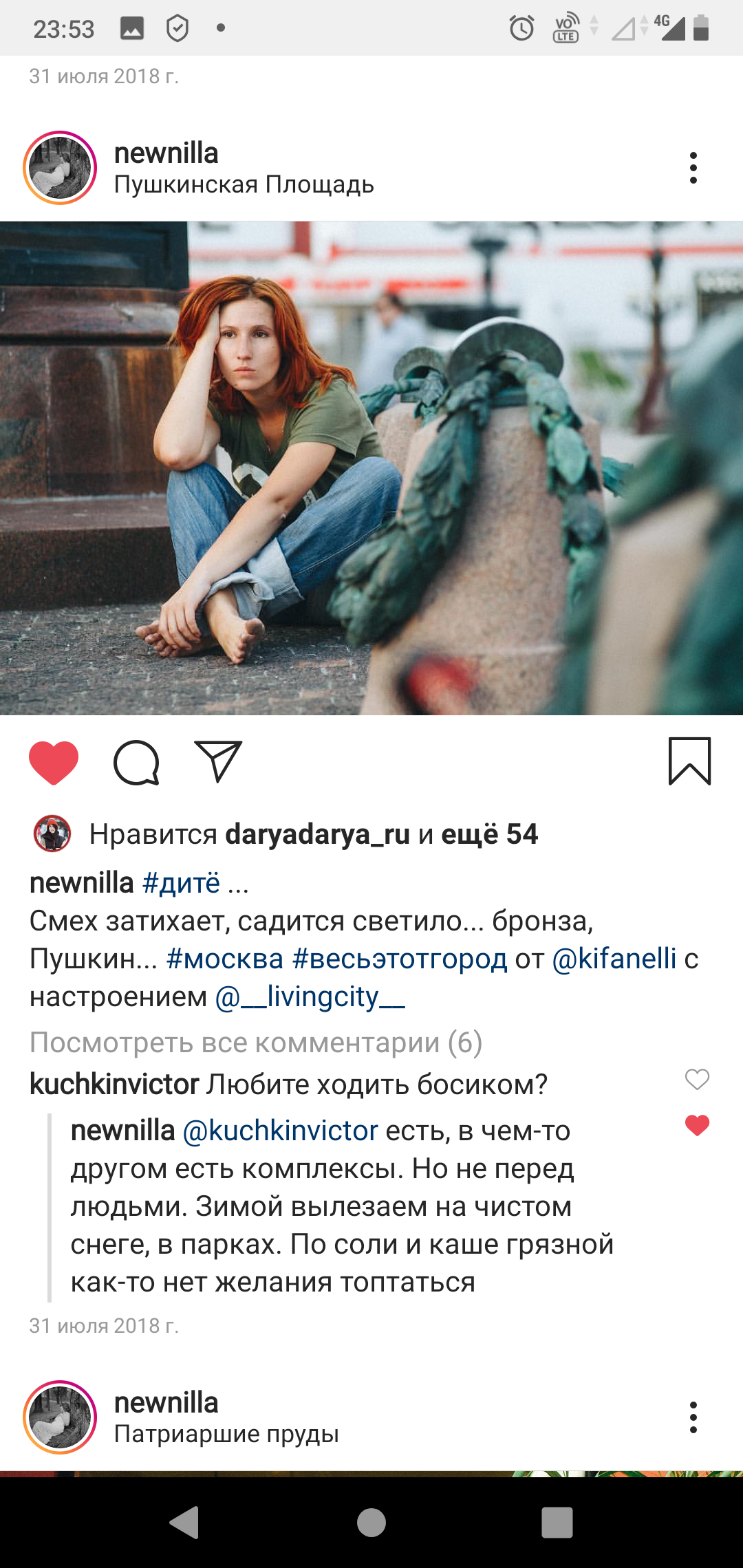Open recent apps square button
This screenshot has height=1568, width=743.
pos(557,1522)
